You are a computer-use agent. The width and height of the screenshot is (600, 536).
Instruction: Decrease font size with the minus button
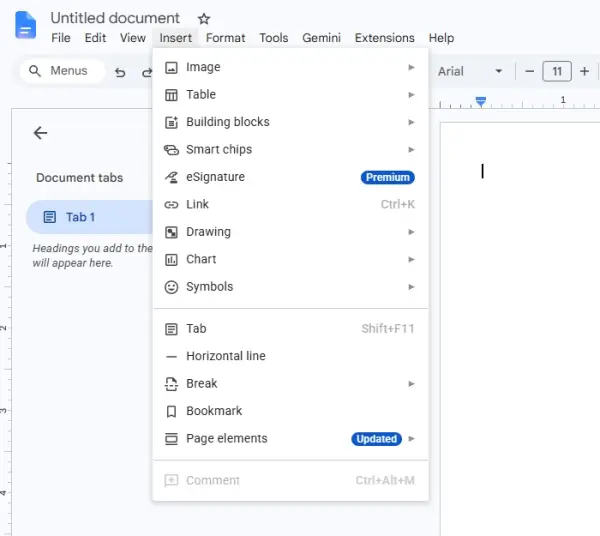tap(530, 71)
